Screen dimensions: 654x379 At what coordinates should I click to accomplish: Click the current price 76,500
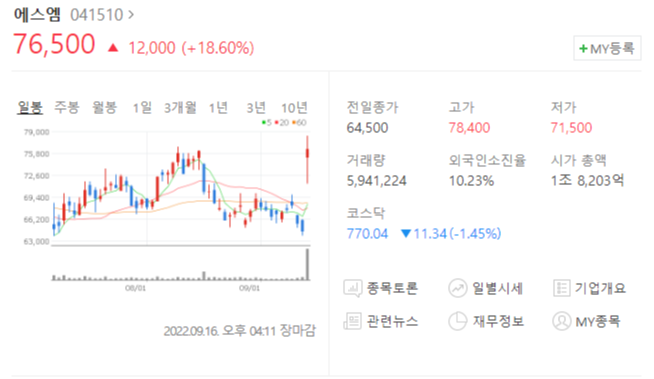[x=54, y=44]
